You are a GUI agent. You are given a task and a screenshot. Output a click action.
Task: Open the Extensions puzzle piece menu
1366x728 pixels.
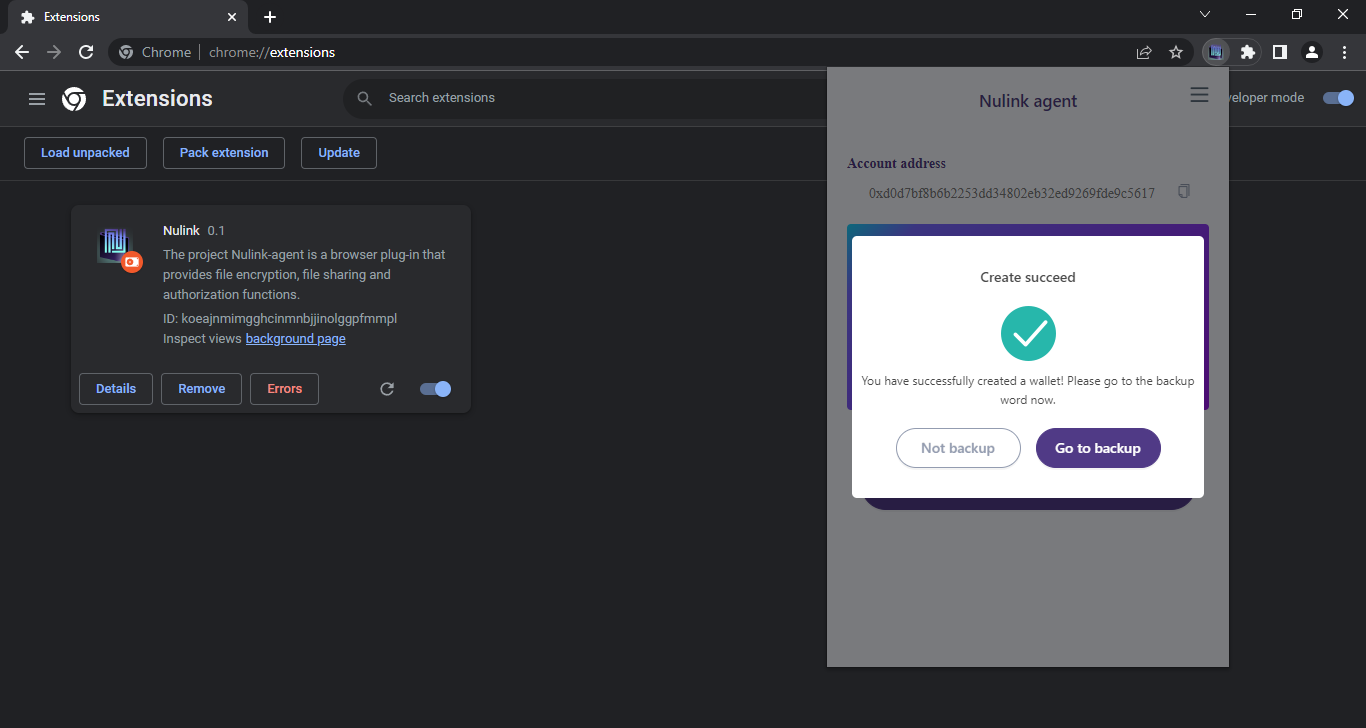point(1247,52)
